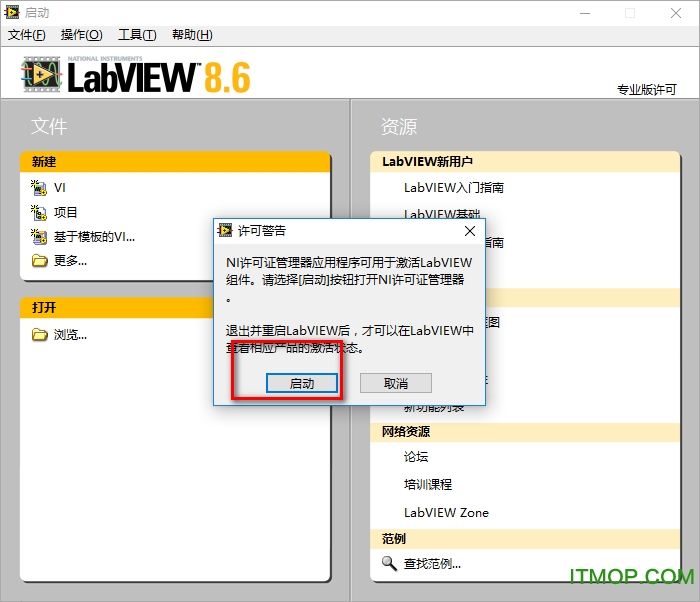Click the 范例 section header
The height and width of the screenshot is (602, 700).
click(x=525, y=539)
